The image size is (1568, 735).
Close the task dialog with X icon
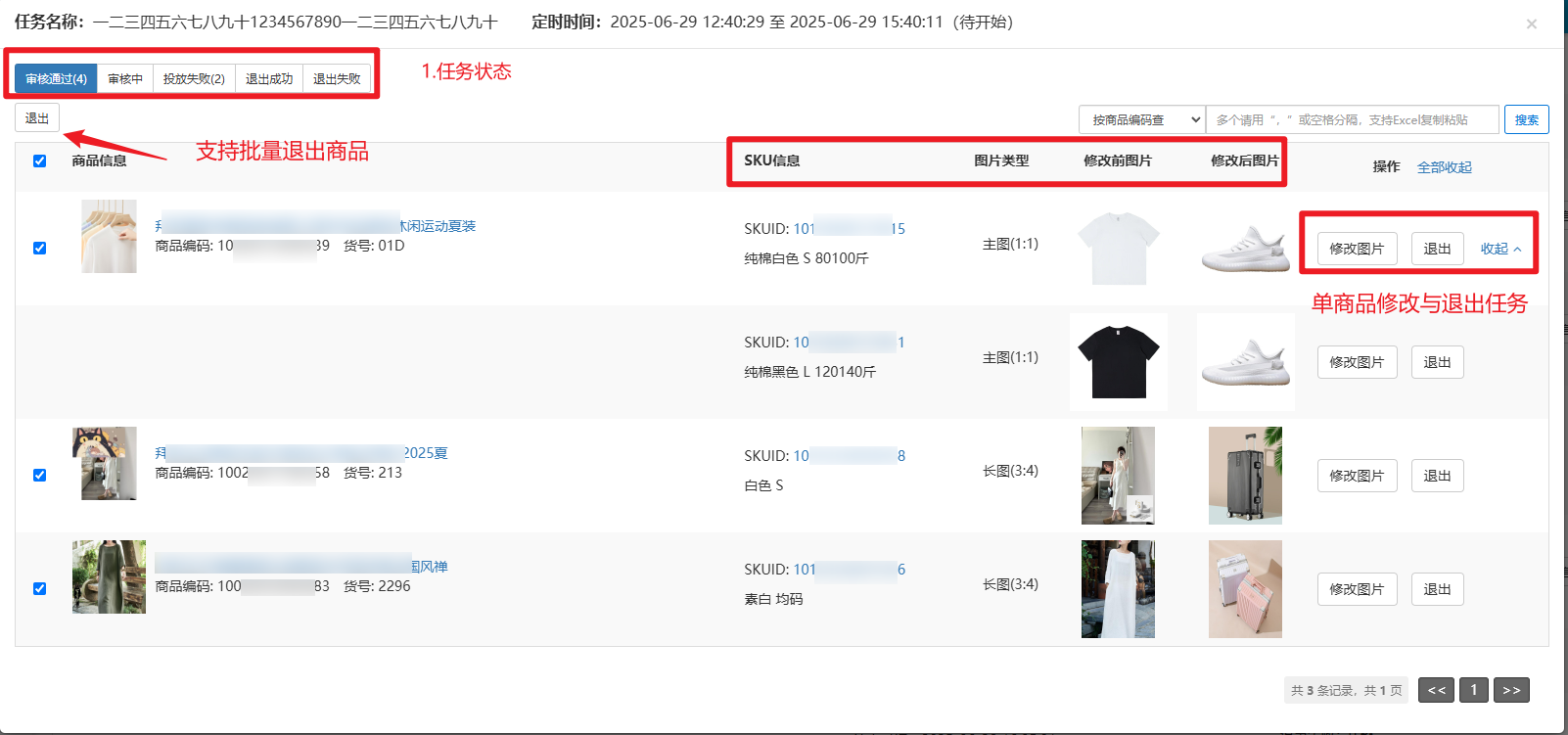(x=1531, y=24)
